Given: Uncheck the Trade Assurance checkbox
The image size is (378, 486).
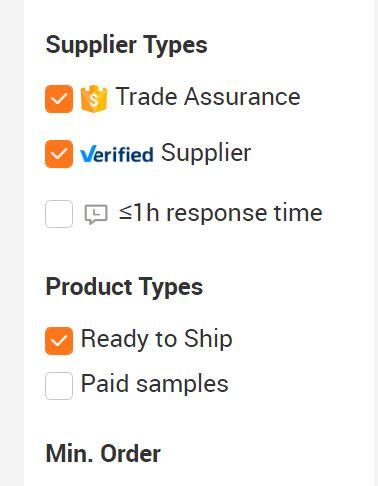Looking at the screenshot, I should click(x=59, y=99).
